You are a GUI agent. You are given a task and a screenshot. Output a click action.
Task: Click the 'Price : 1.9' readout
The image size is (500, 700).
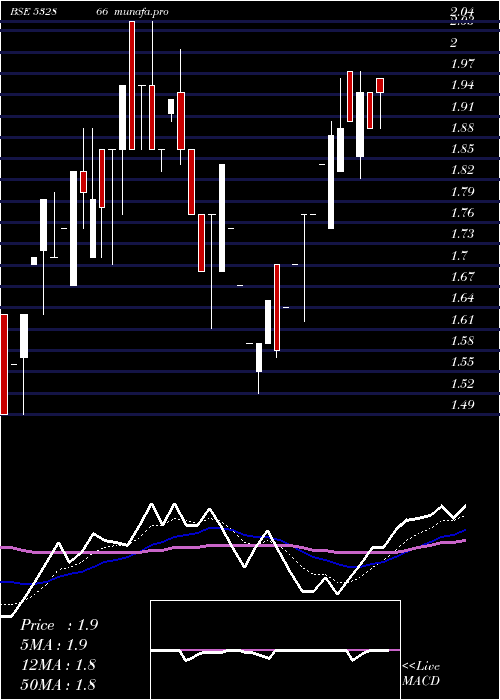coord(59,625)
